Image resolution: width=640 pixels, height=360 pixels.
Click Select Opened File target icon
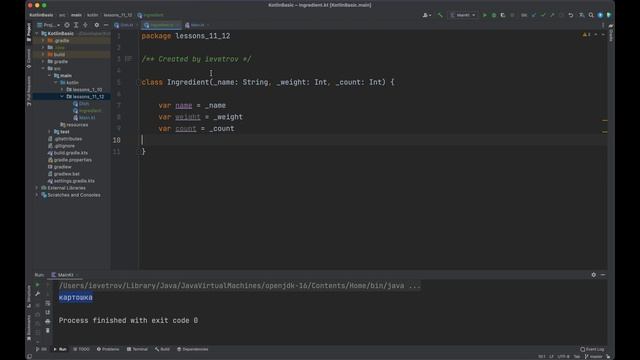coord(67,25)
